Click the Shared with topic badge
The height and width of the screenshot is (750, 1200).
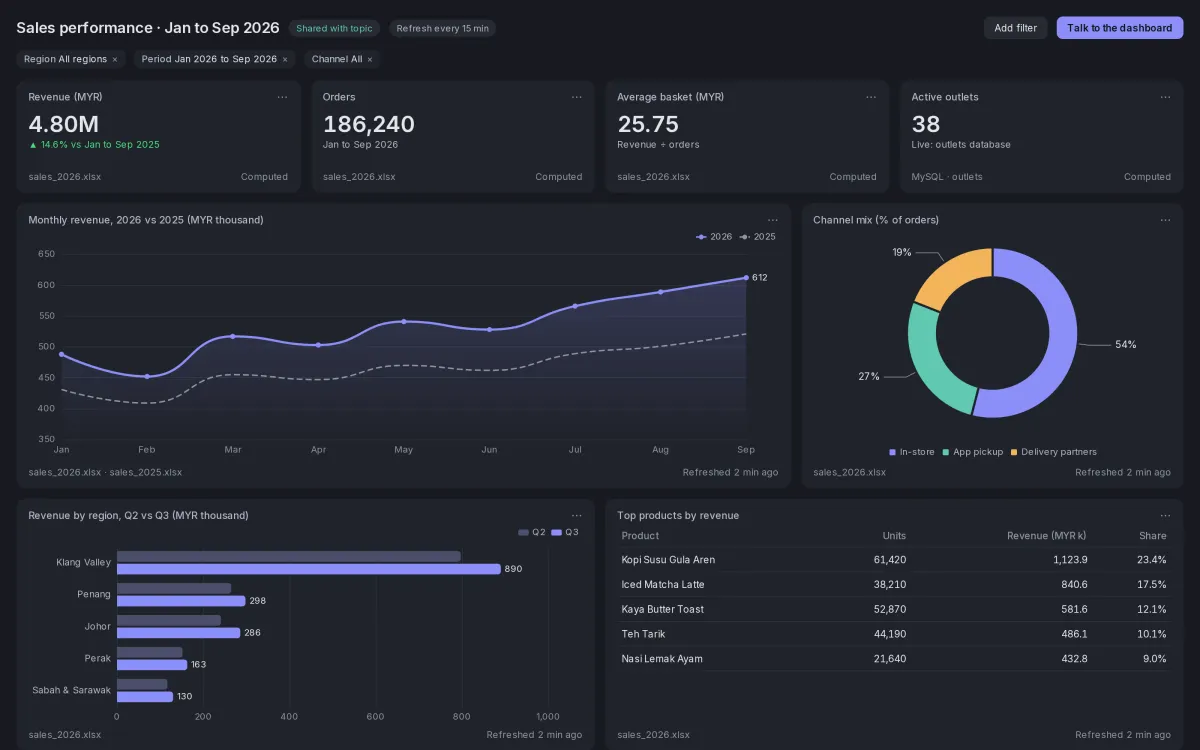coord(334,28)
